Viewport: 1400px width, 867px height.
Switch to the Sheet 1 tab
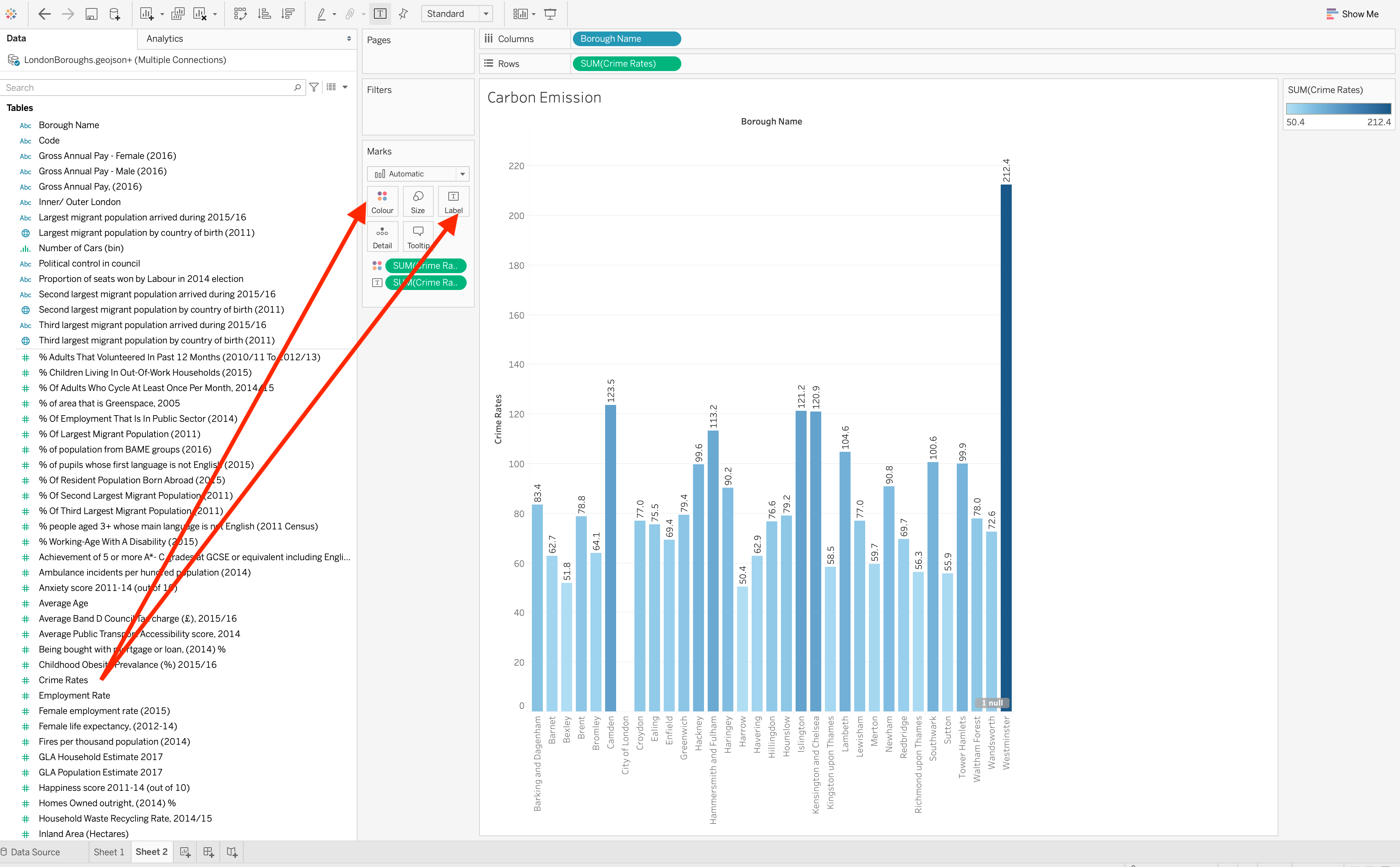tap(109, 852)
